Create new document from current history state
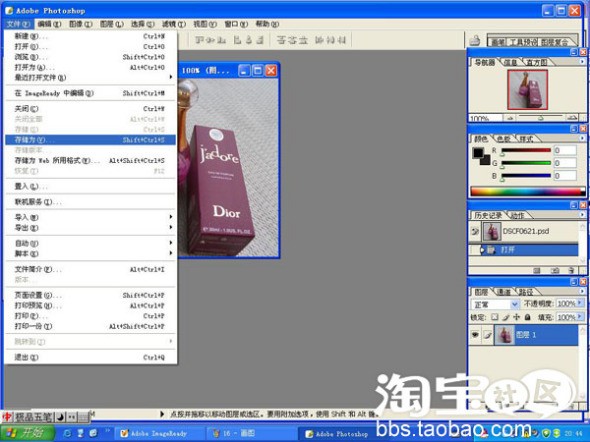 (537, 270)
